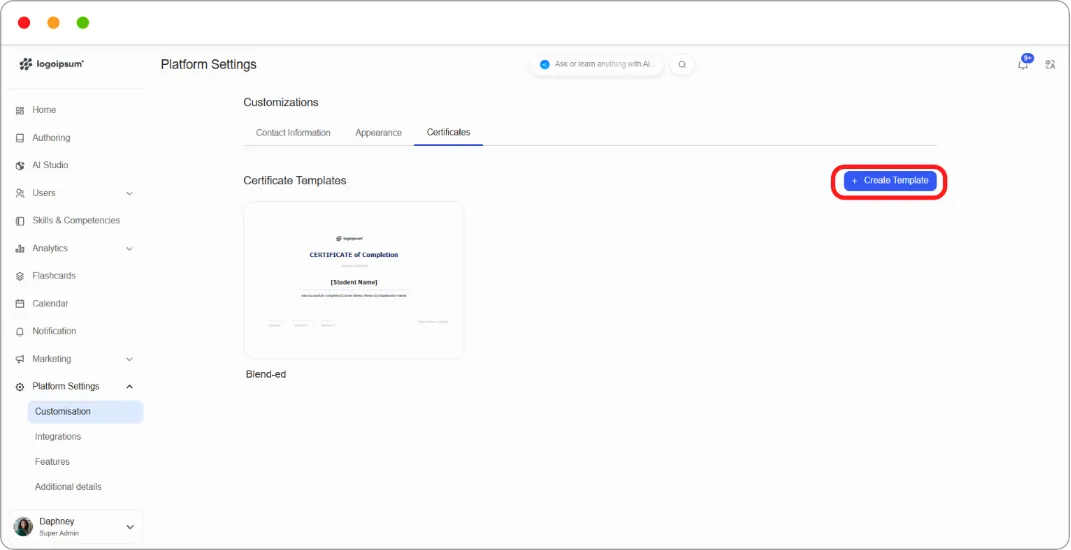The height and width of the screenshot is (550, 1071).
Task: Open the Blend-ed certificate thumbnail
Action: tap(354, 280)
